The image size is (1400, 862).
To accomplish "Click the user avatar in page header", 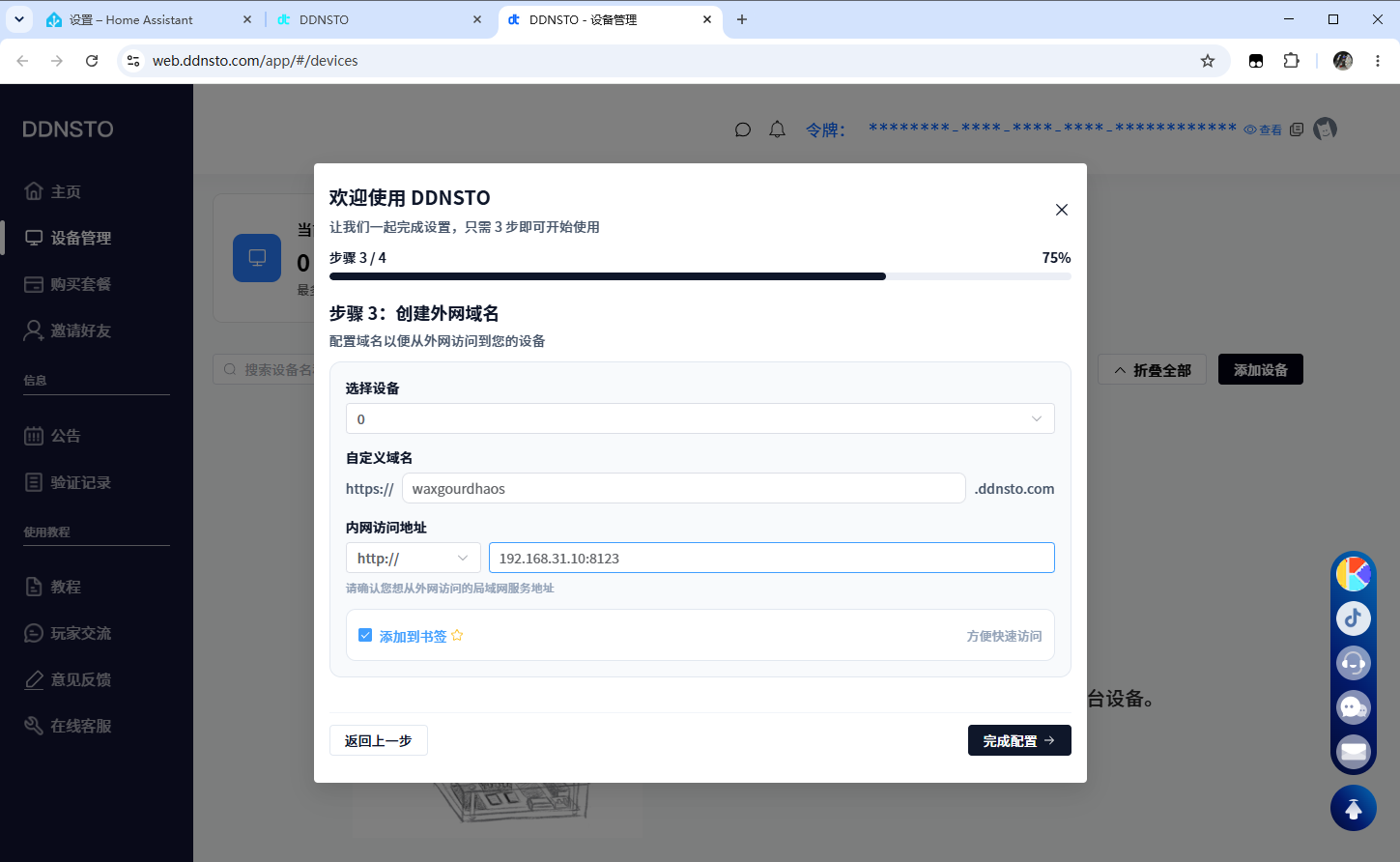I will (1325, 129).
